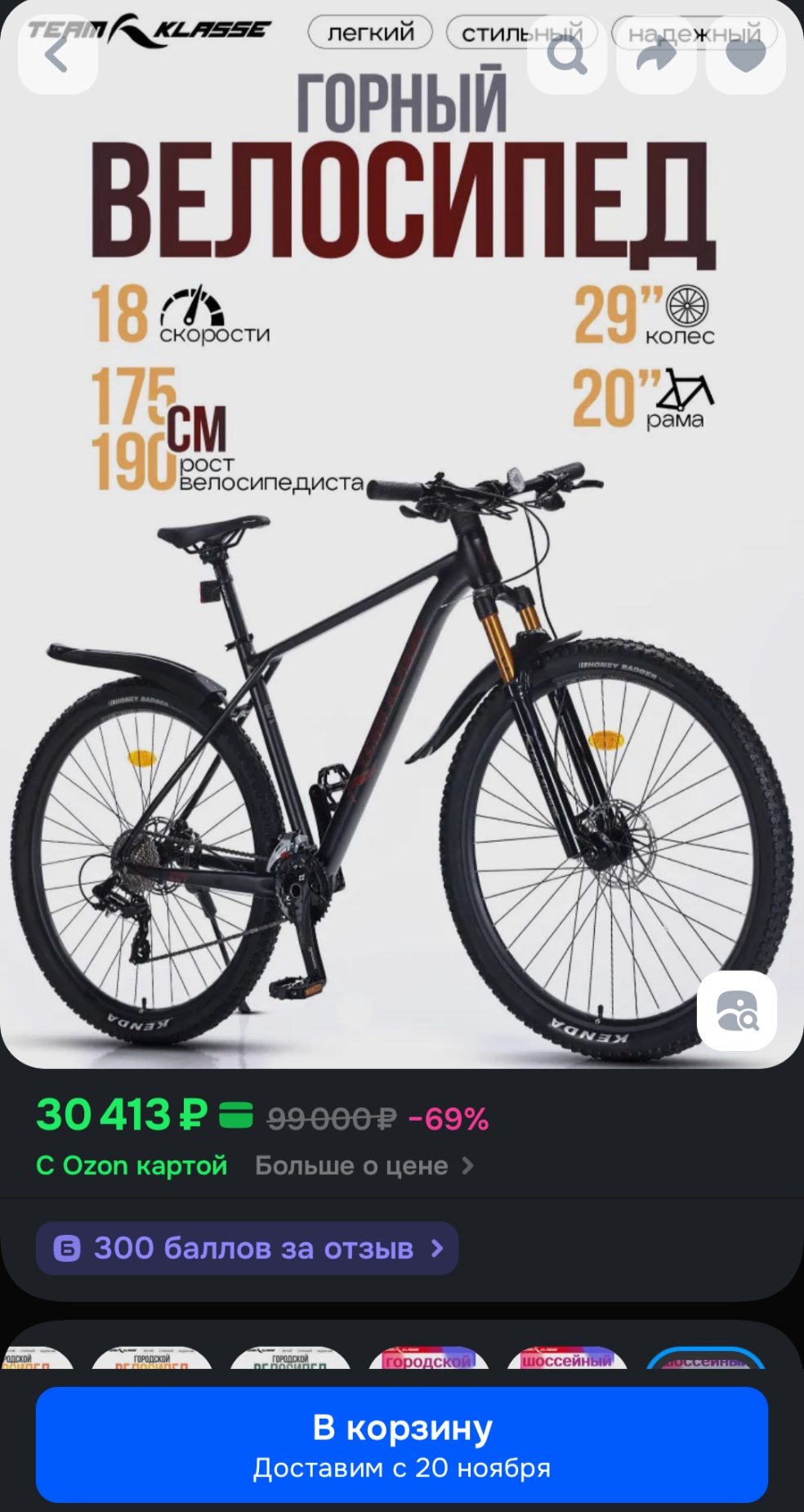Go back using the left arrow
The image size is (804, 1512).
(58, 55)
